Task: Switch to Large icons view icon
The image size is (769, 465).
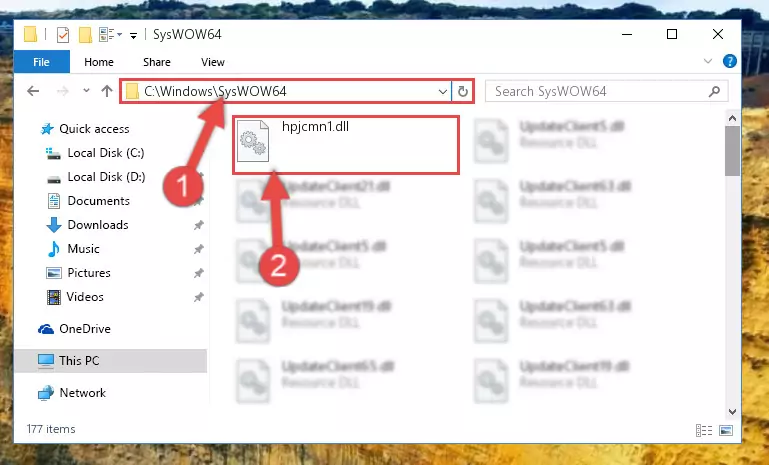Action: coord(726,431)
